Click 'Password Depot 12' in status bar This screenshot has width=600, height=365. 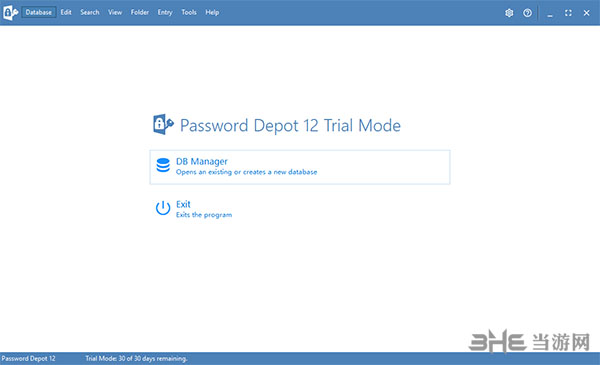pos(28,358)
